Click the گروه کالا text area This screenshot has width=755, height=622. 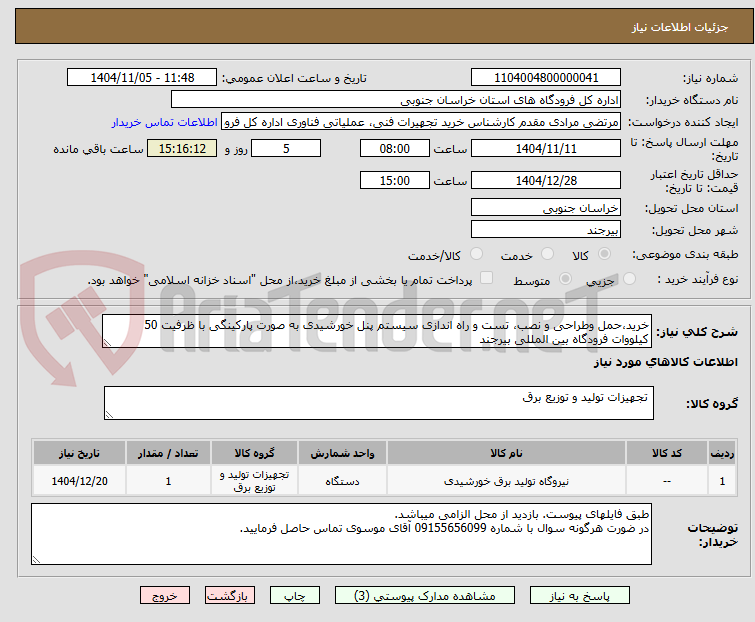pos(379,403)
